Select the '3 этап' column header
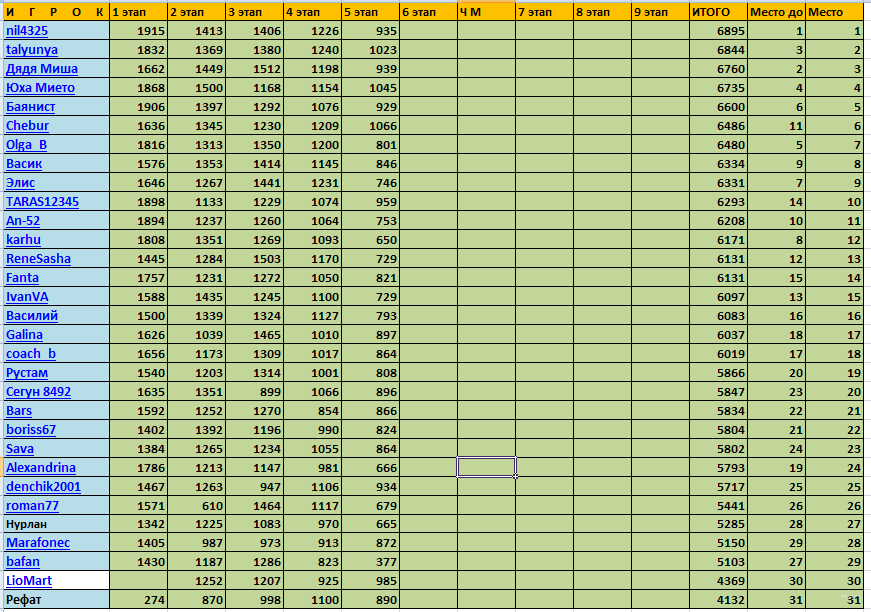Image resolution: width=871 pixels, height=612 pixels. [254, 12]
